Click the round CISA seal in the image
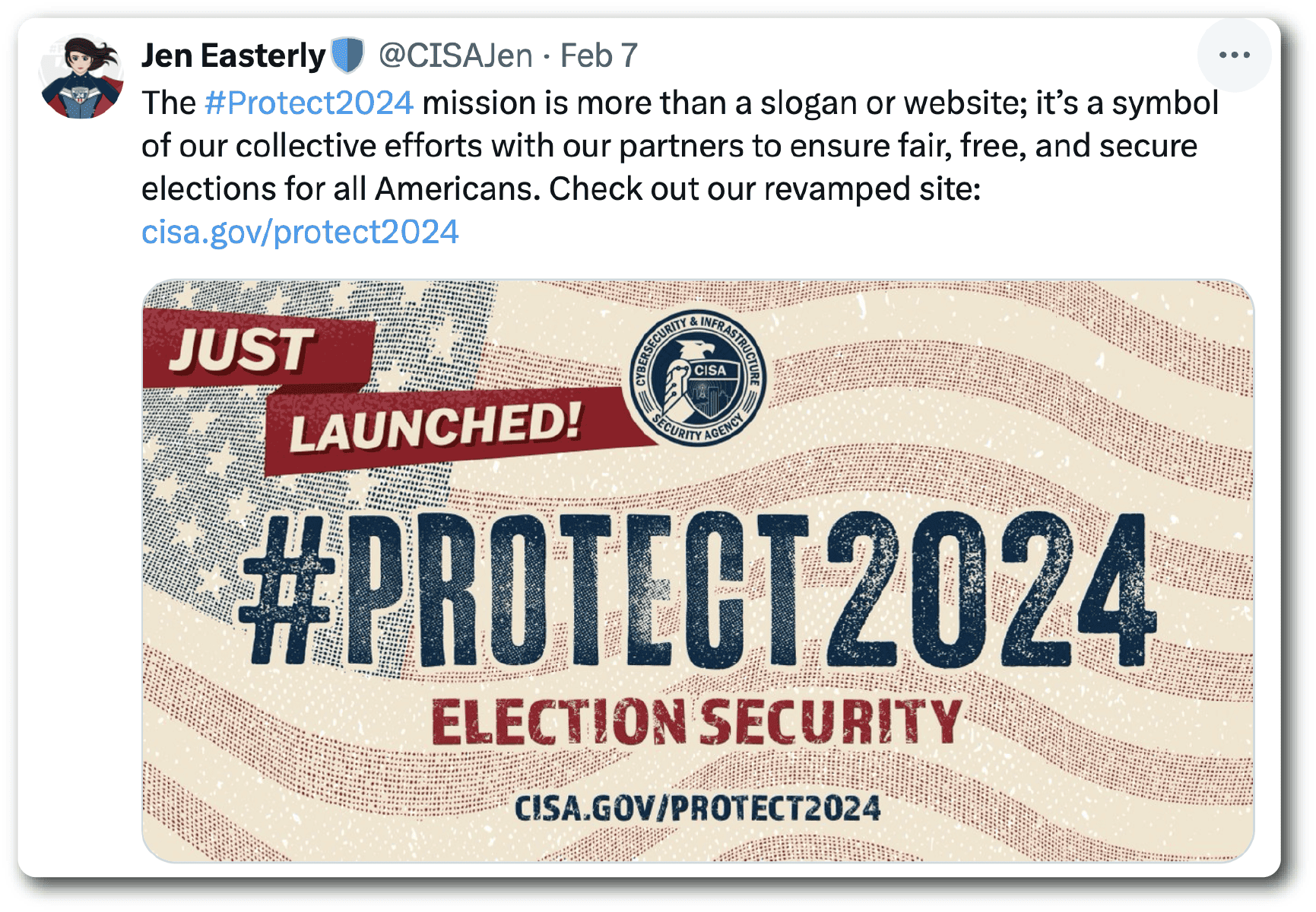1316x912 pixels. (698, 378)
